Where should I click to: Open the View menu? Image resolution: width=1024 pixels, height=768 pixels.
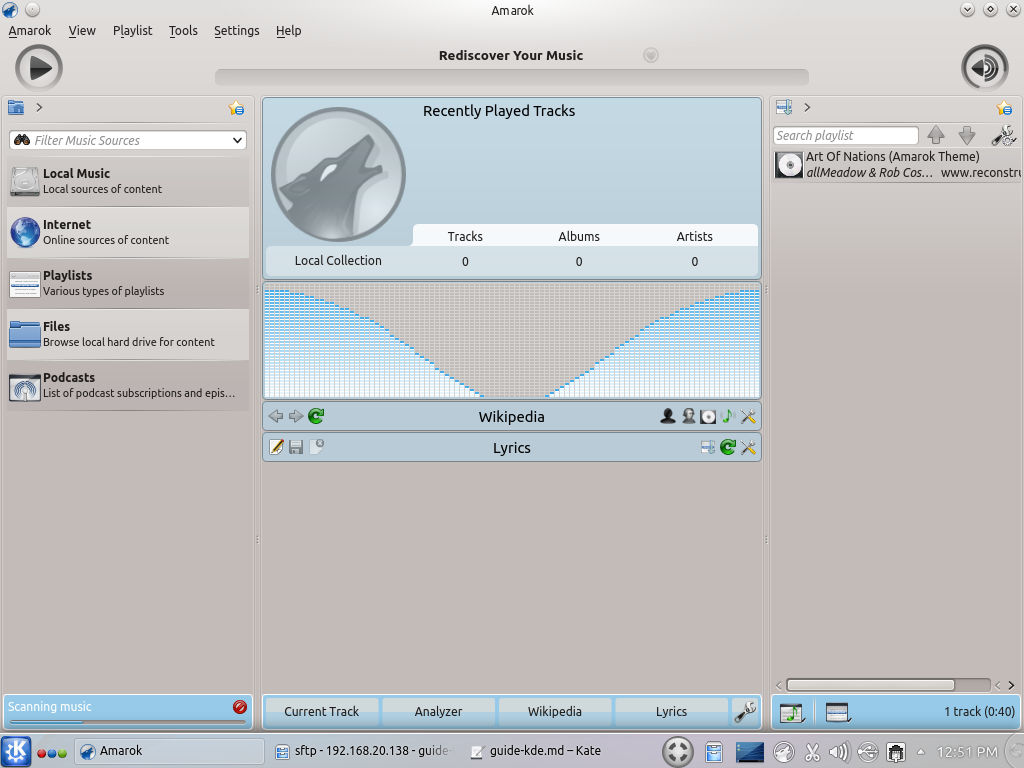82,31
